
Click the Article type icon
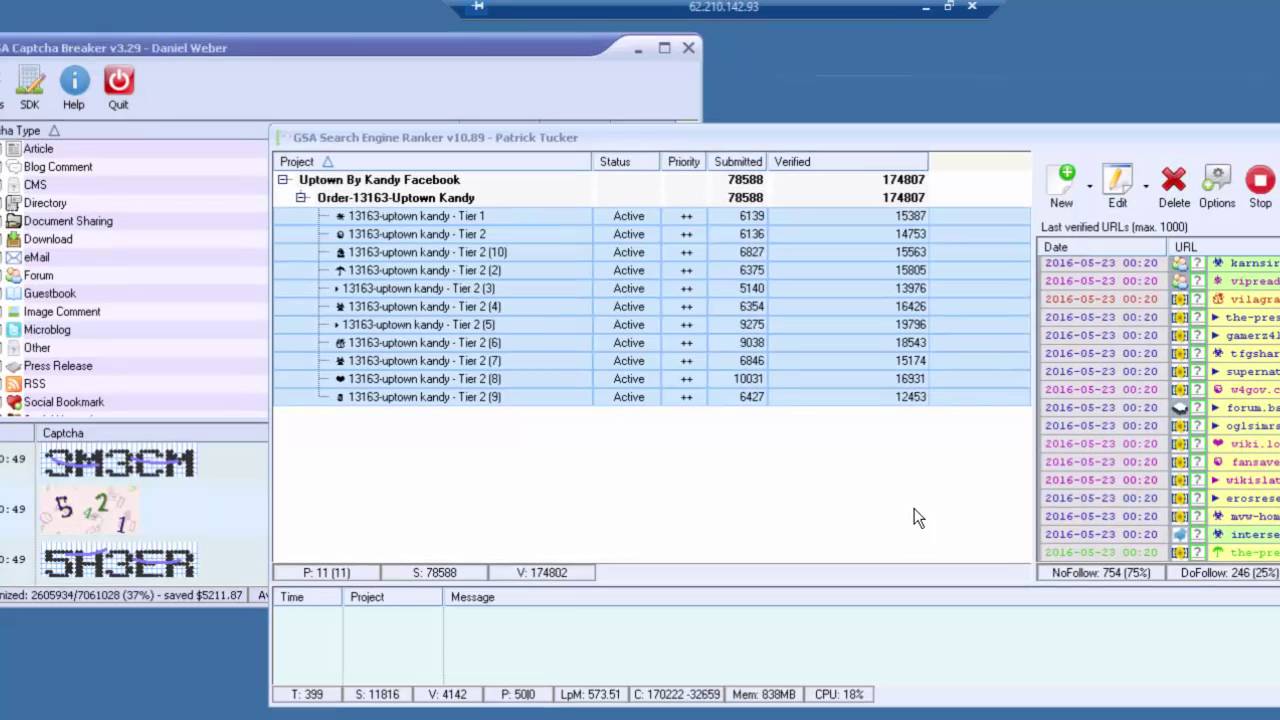pyautogui.click(x=13, y=149)
